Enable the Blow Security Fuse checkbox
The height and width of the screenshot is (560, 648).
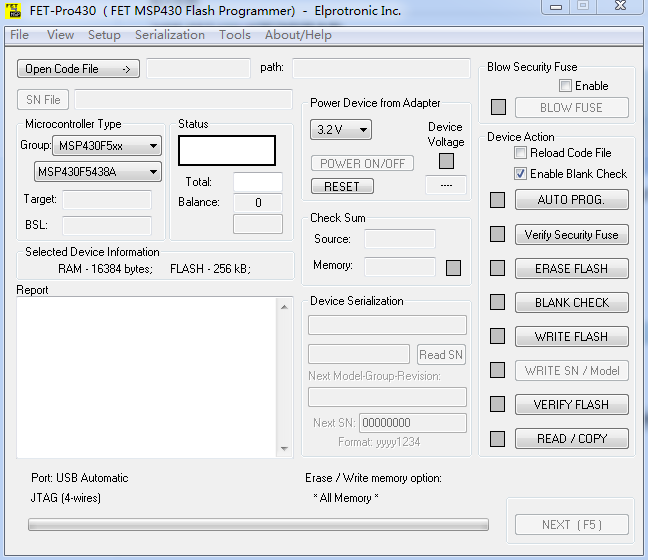pos(565,86)
